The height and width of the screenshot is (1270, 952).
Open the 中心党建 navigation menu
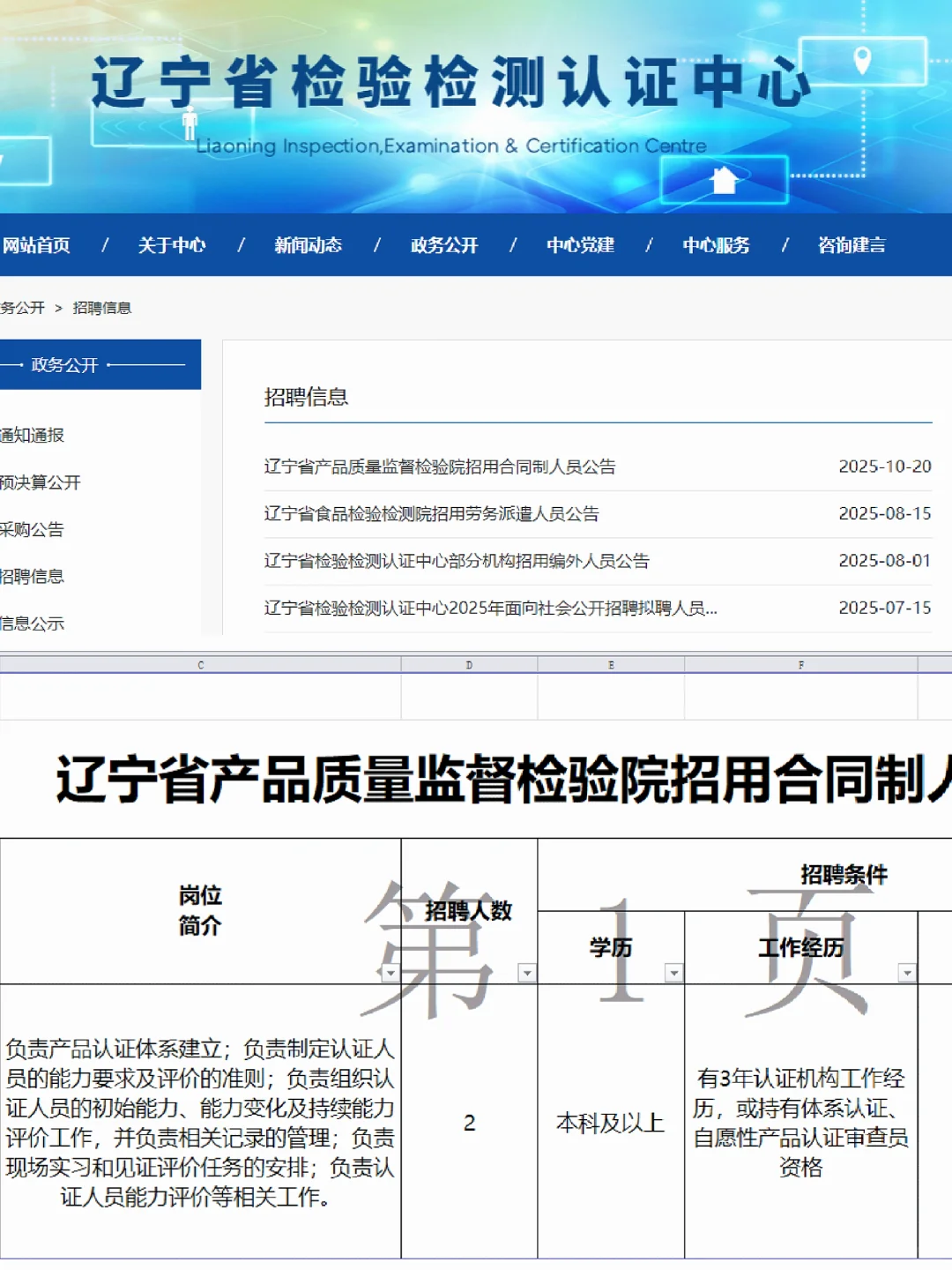(x=582, y=245)
